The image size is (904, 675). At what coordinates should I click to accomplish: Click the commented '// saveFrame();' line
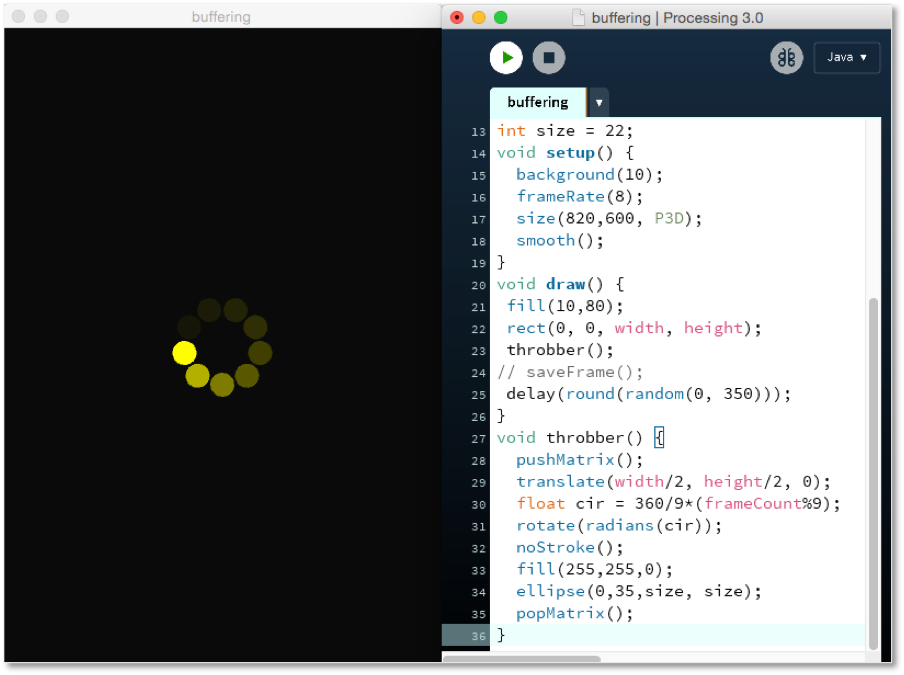pyautogui.click(x=570, y=372)
